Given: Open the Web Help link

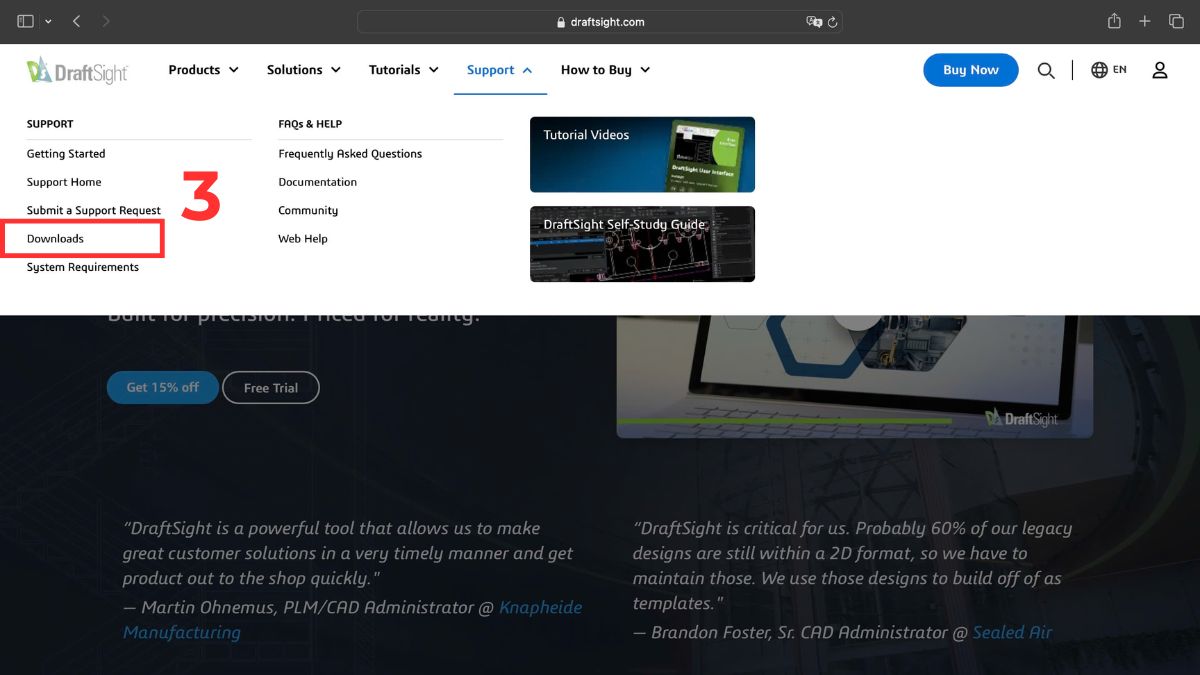Looking at the screenshot, I should click(303, 239).
